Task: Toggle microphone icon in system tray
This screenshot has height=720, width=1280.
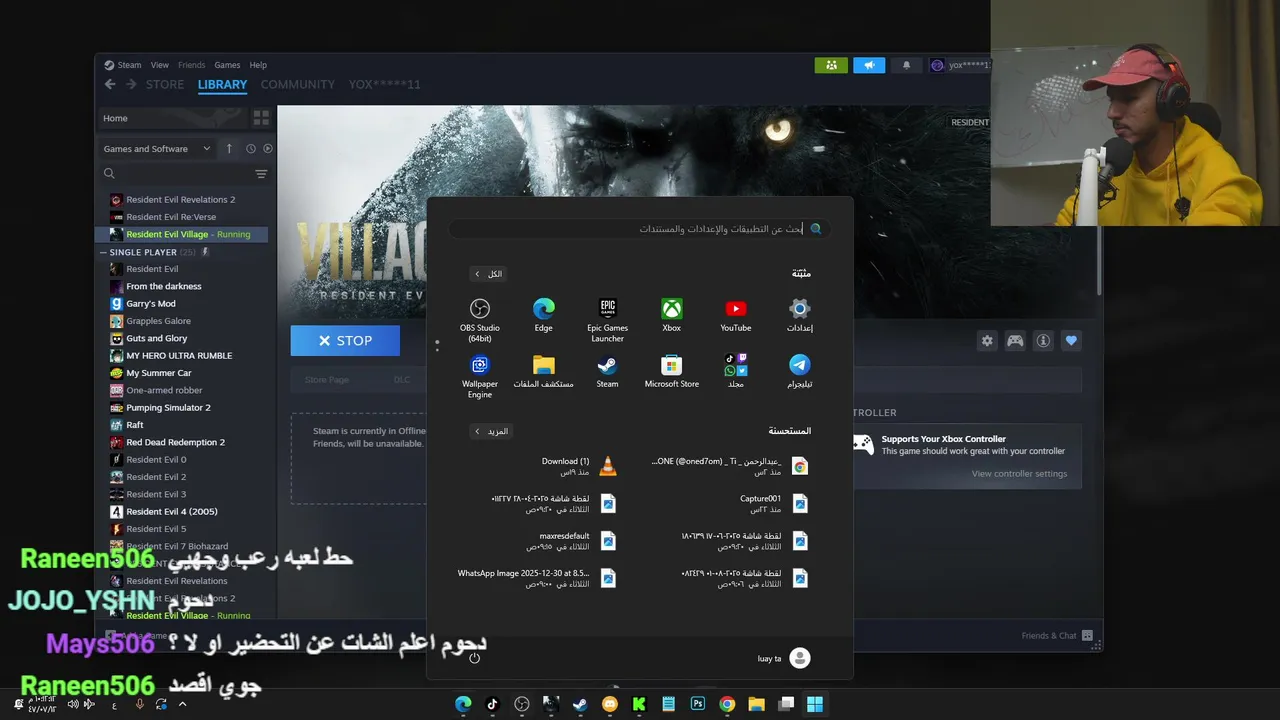Action: click(x=139, y=704)
